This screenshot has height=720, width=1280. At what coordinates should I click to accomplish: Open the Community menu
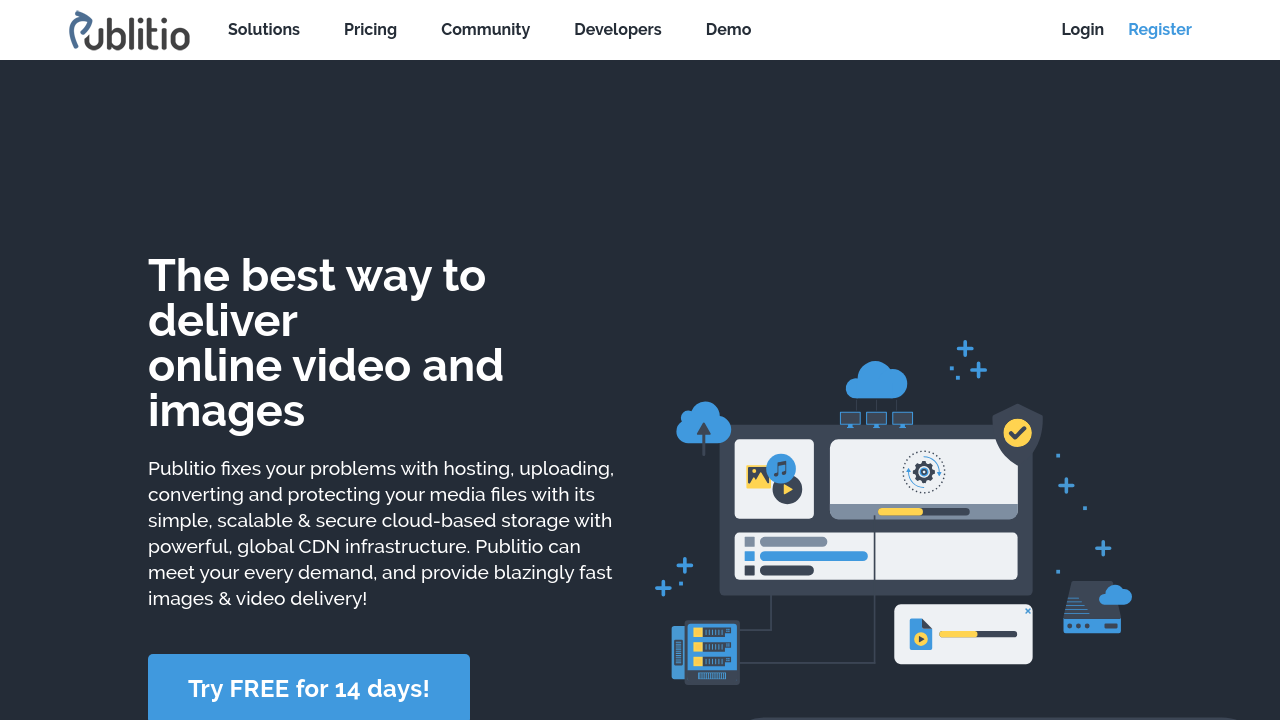485,30
